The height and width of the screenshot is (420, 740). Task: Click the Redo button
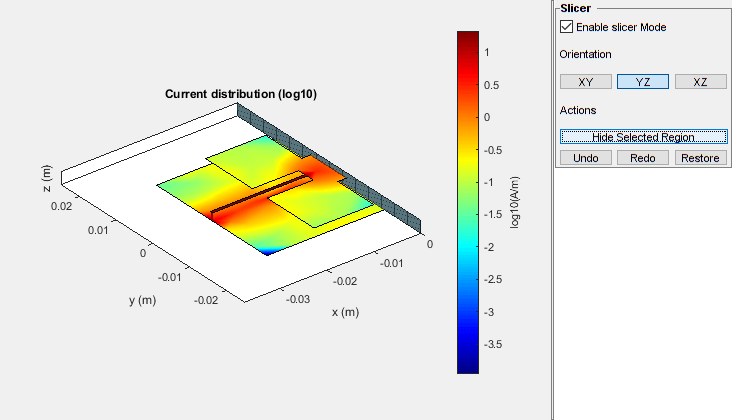pyautogui.click(x=643, y=158)
